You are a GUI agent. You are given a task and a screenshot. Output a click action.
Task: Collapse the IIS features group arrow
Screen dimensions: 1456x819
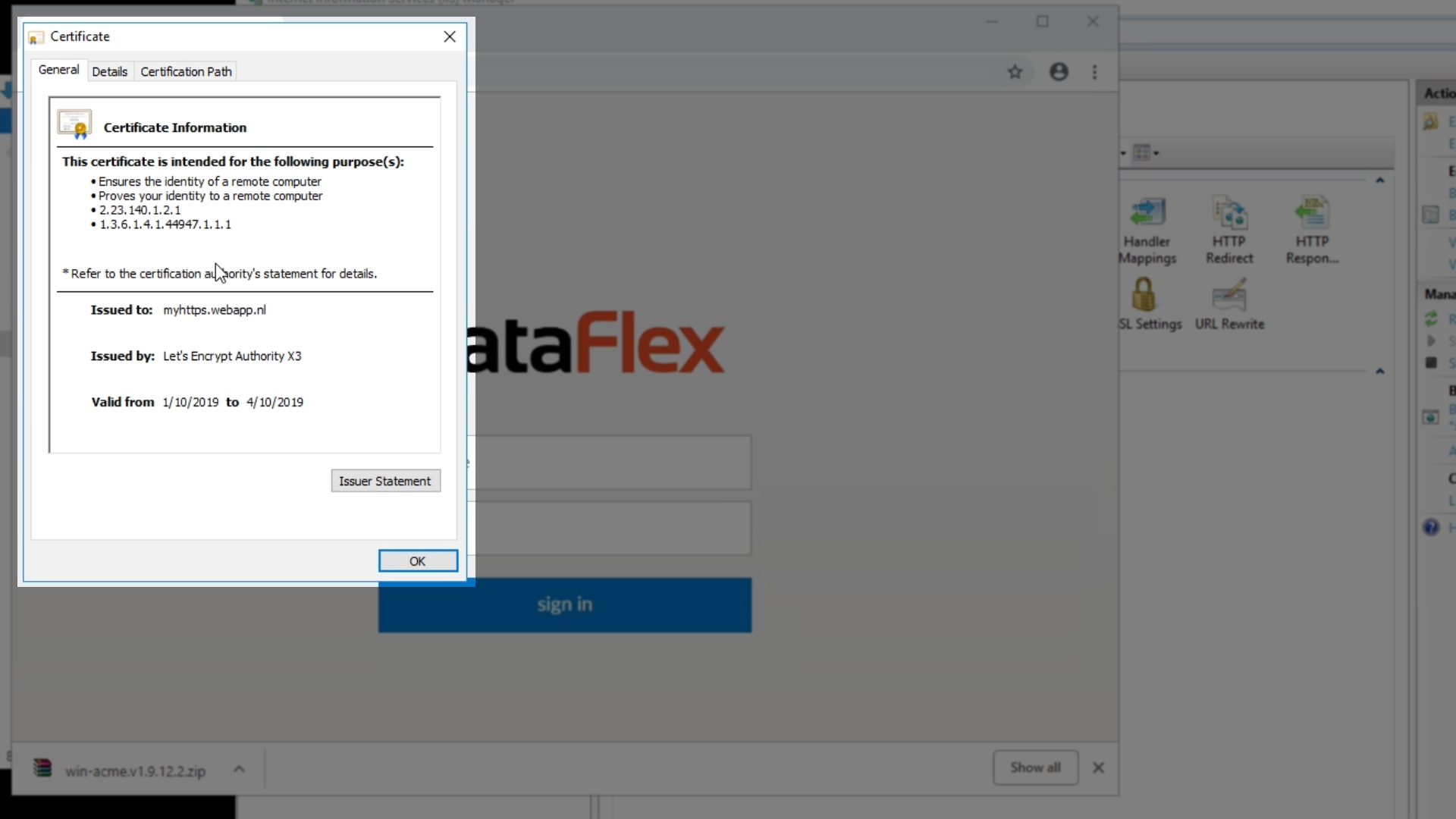coord(1379,180)
